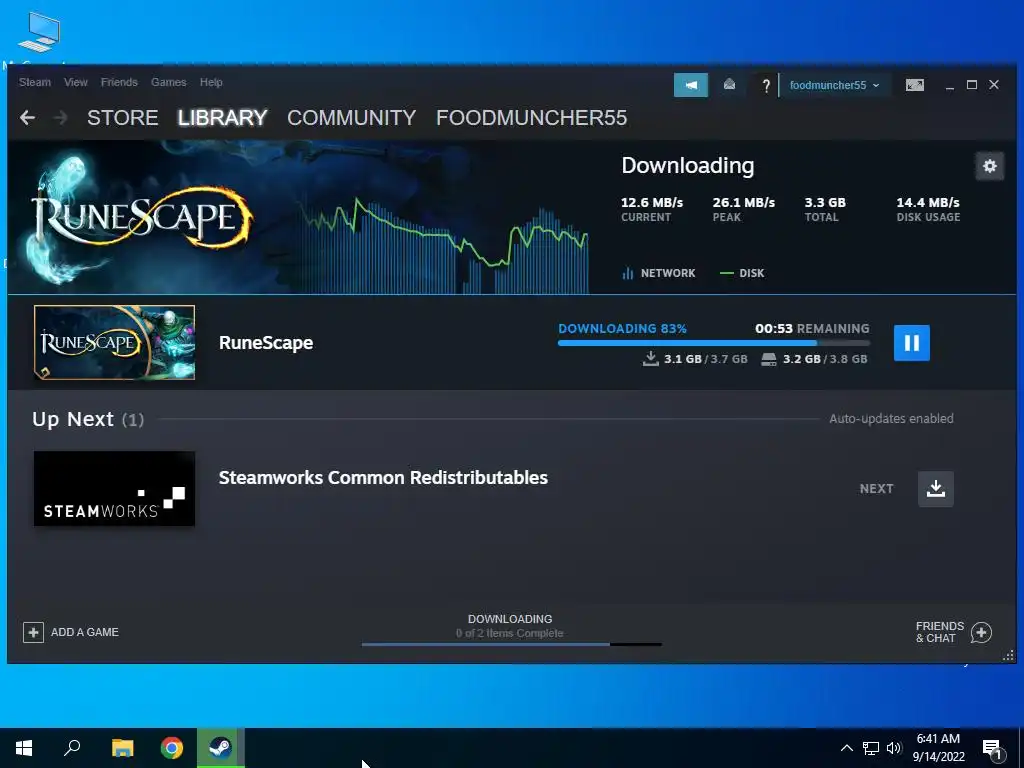Image resolution: width=1024 pixels, height=768 pixels.
Task: Click 3.2 GB / 3.8 GB disk size
Action: 814,359
